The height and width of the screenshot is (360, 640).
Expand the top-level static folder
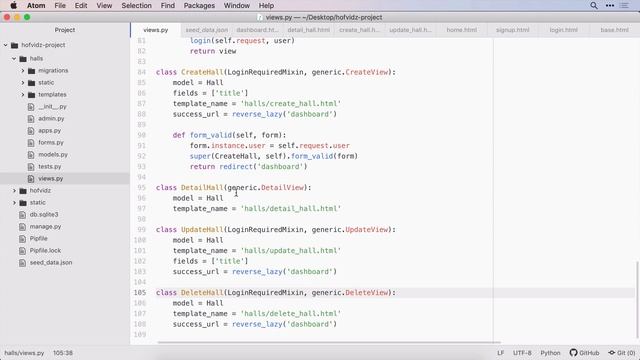[x=14, y=203]
